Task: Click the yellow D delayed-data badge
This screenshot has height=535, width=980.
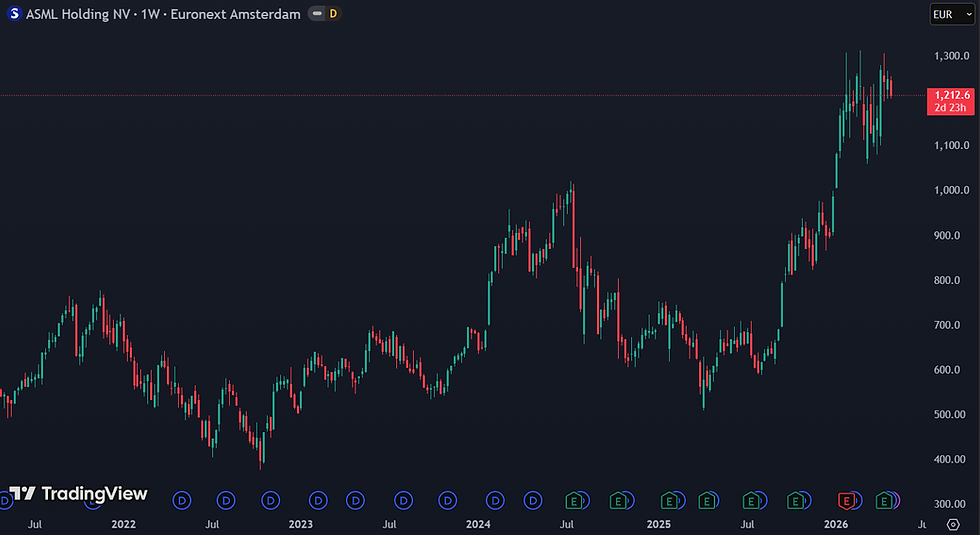Action: click(x=333, y=13)
